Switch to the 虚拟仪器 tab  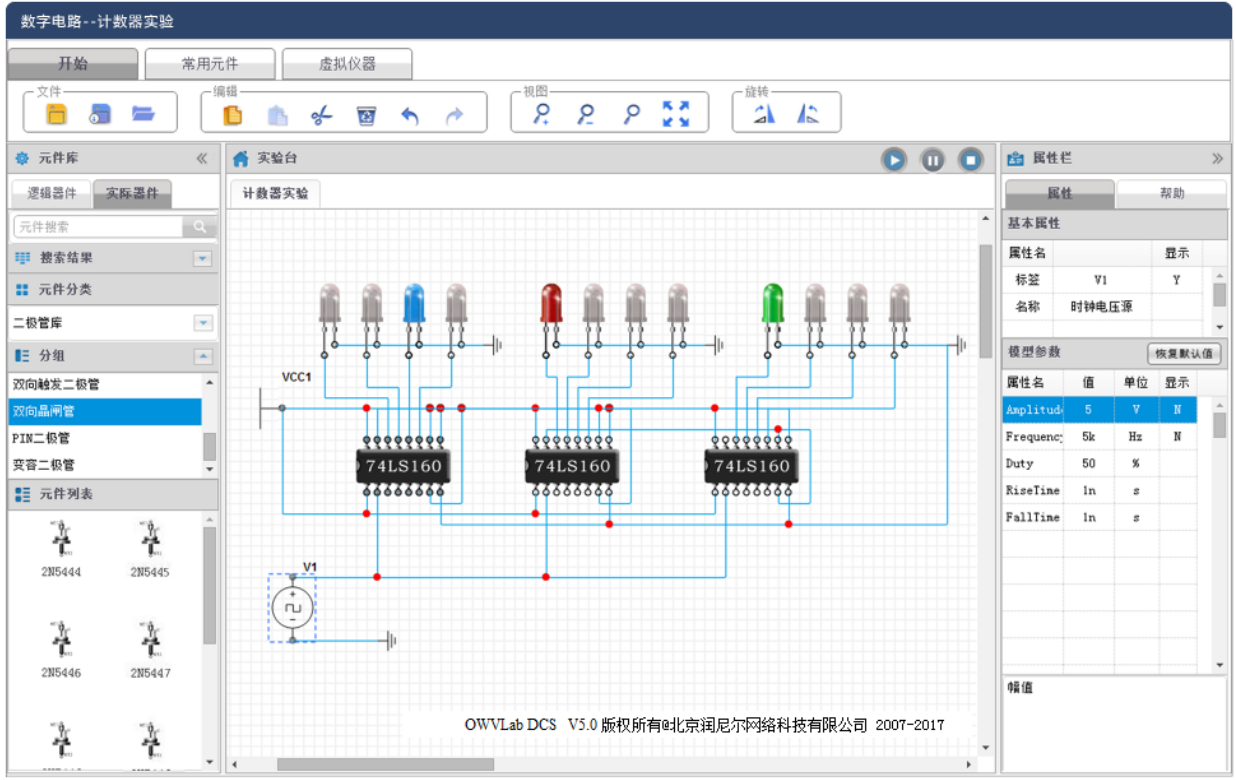click(x=347, y=64)
